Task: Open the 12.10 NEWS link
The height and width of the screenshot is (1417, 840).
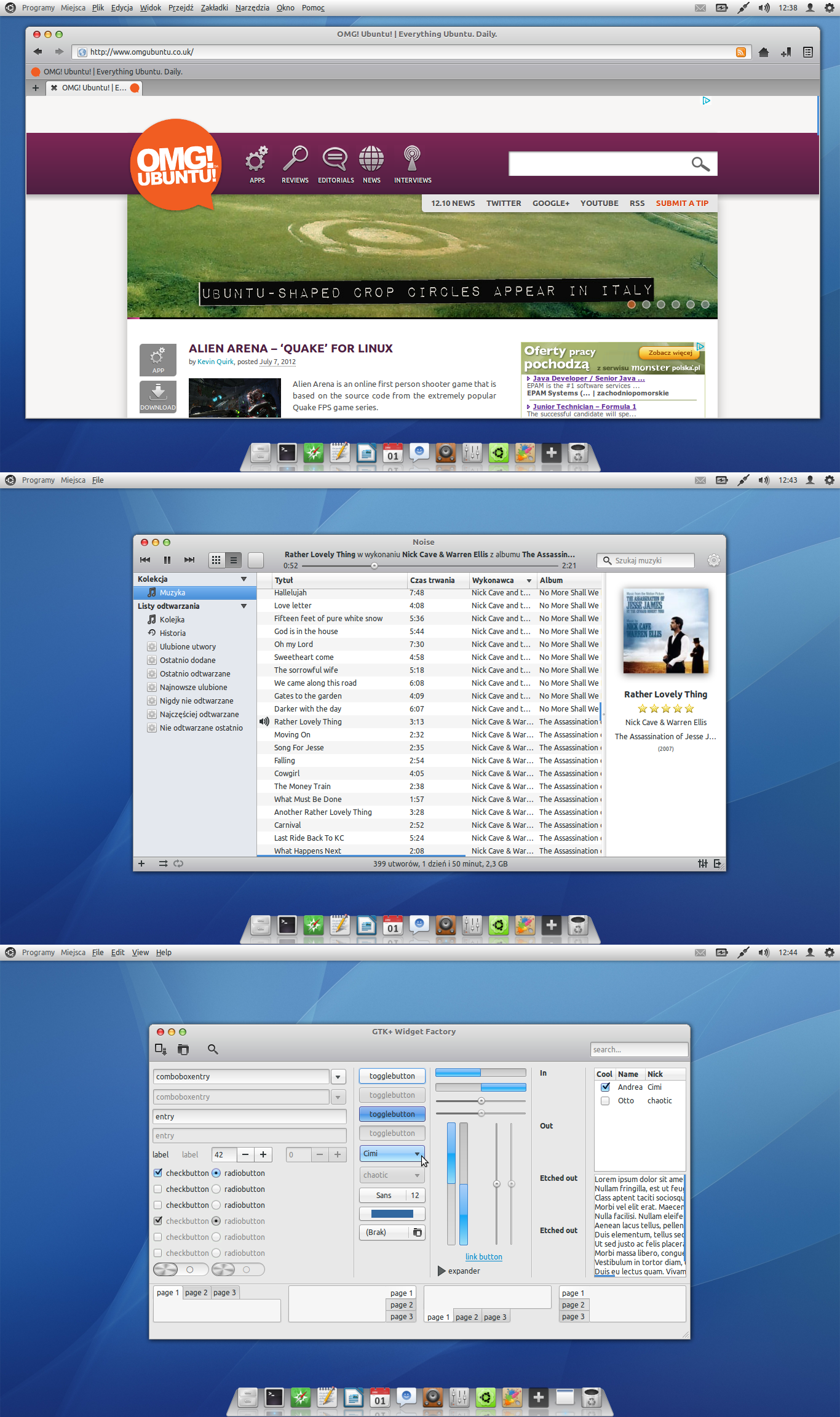Action: pyautogui.click(x=453, y=203)
